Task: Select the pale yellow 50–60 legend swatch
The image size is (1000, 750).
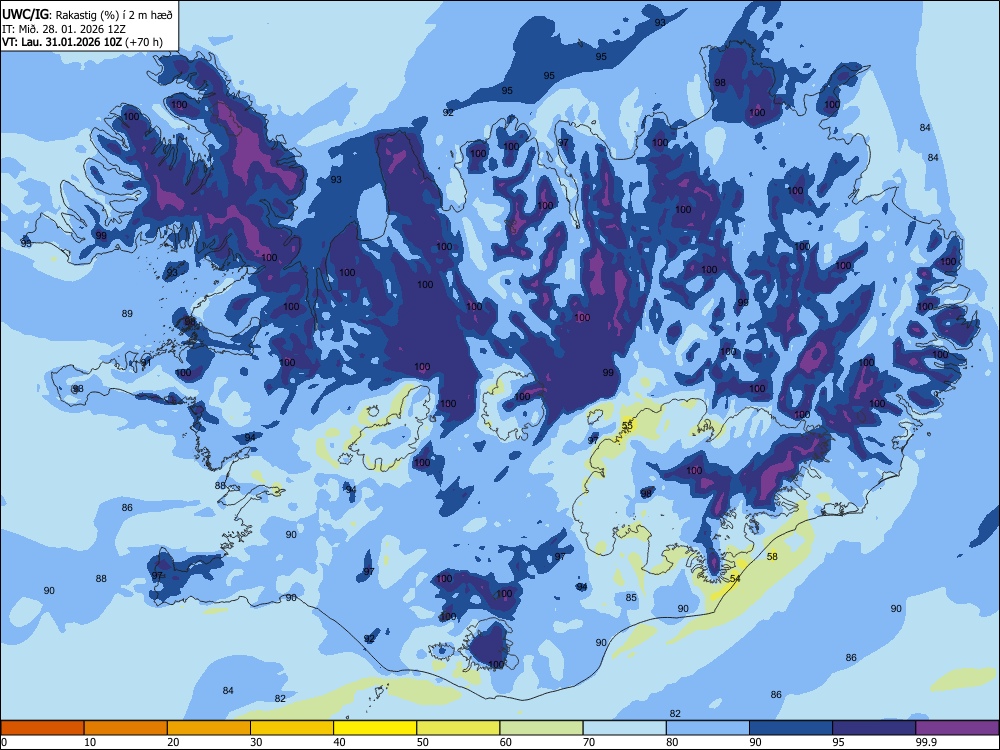Action: (459, 728)
